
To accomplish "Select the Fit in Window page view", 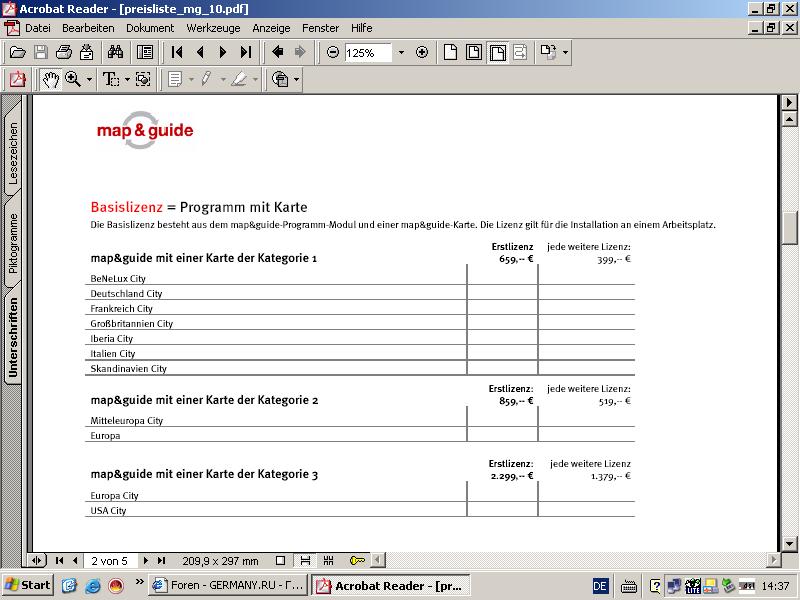I will (474, 52).
